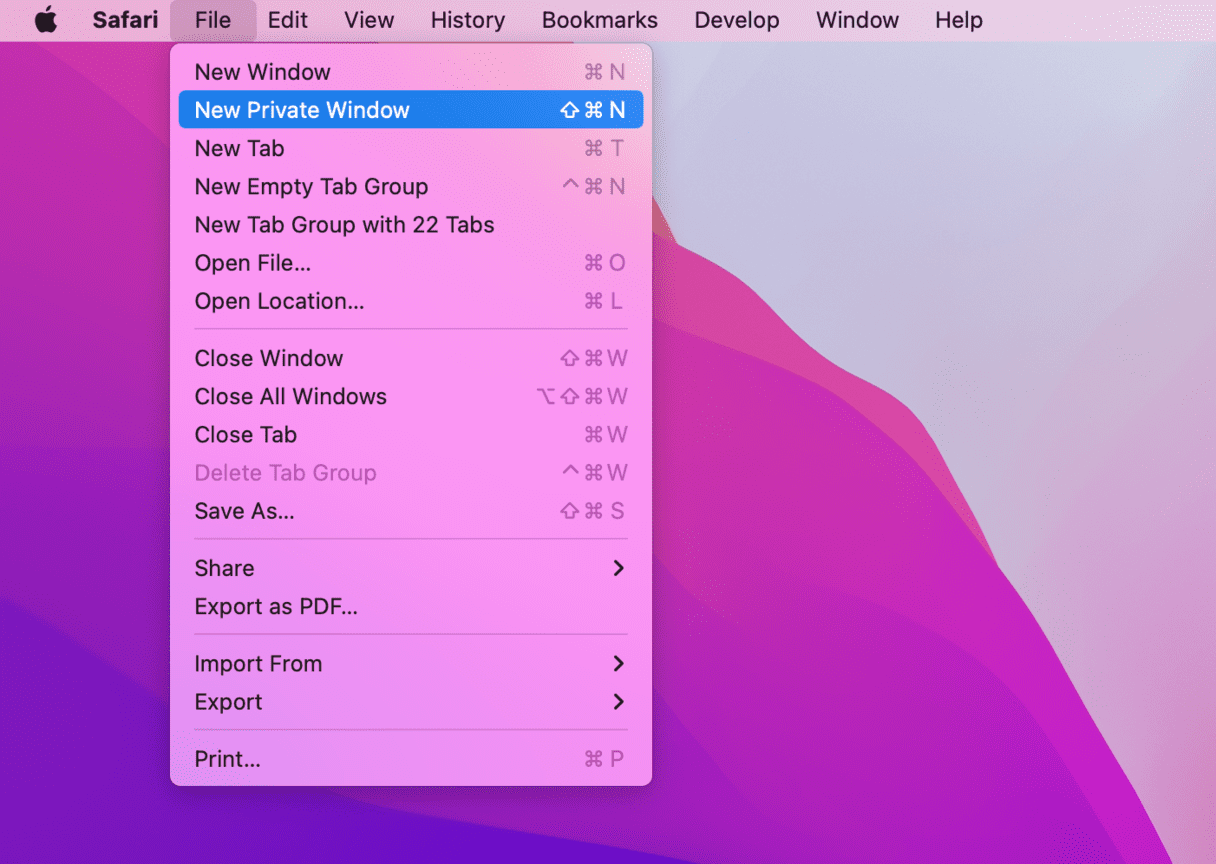The width and height of the screenshot is (1216, 864).
Task: Expand the Export submenu chevron
Action: point(618,702)
